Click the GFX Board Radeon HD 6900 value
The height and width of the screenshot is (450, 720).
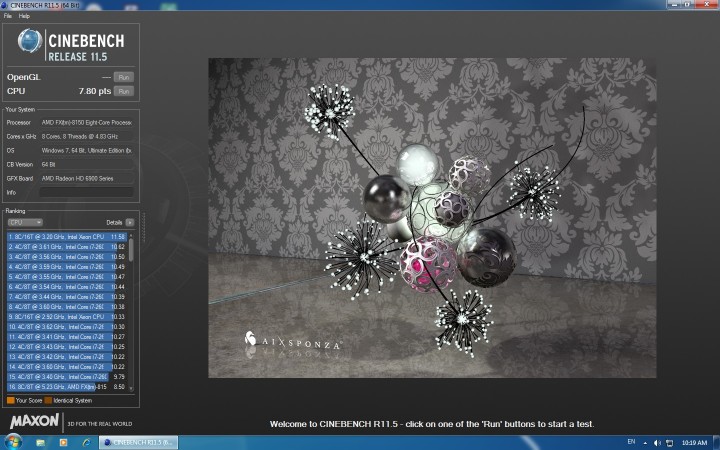87,178
